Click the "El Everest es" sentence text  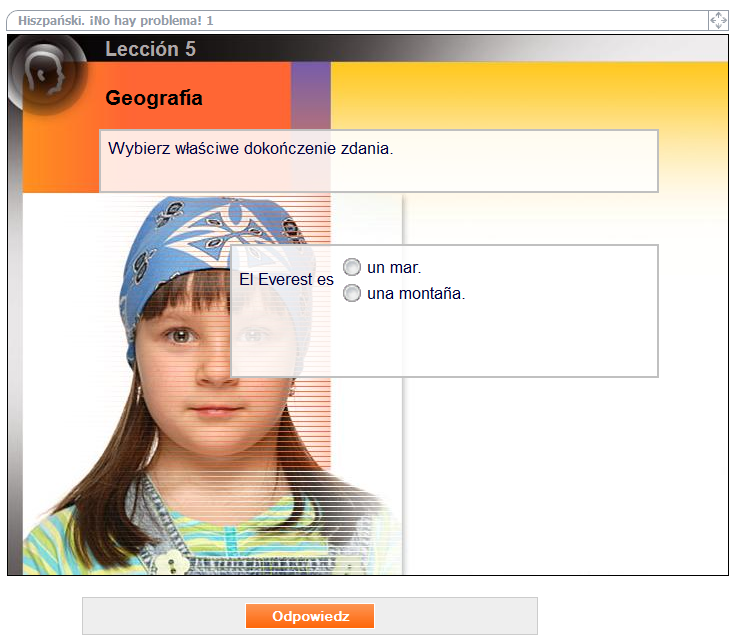point(286,280)
